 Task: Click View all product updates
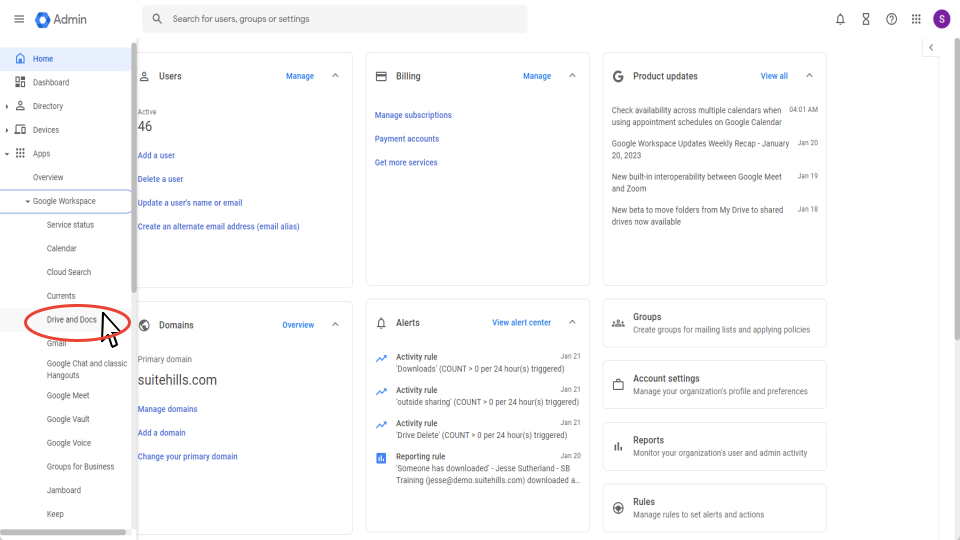(774, 76)
